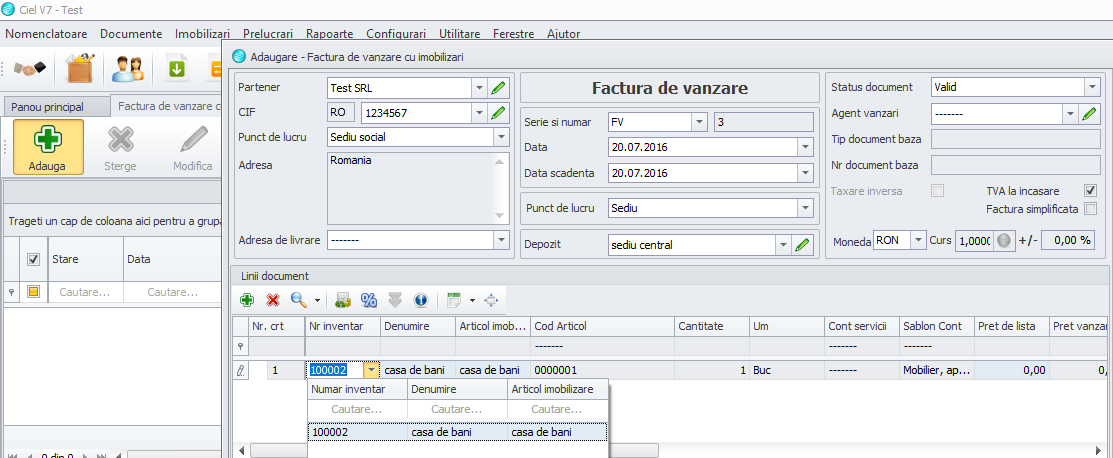Click green pencil icon next to CIF field

499,112
